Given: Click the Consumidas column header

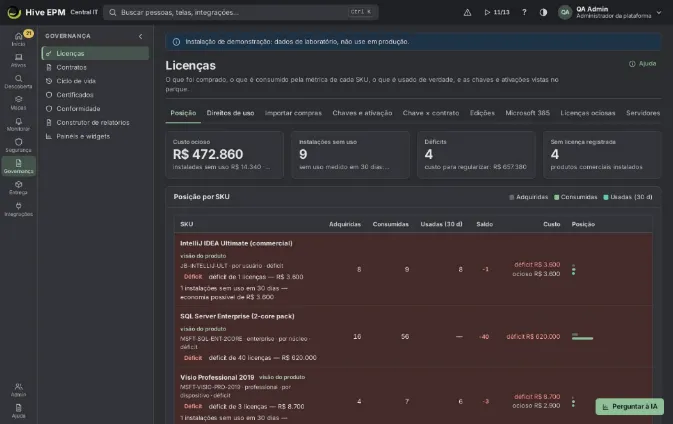Looking at the screenshot, I should pos(391,224).
